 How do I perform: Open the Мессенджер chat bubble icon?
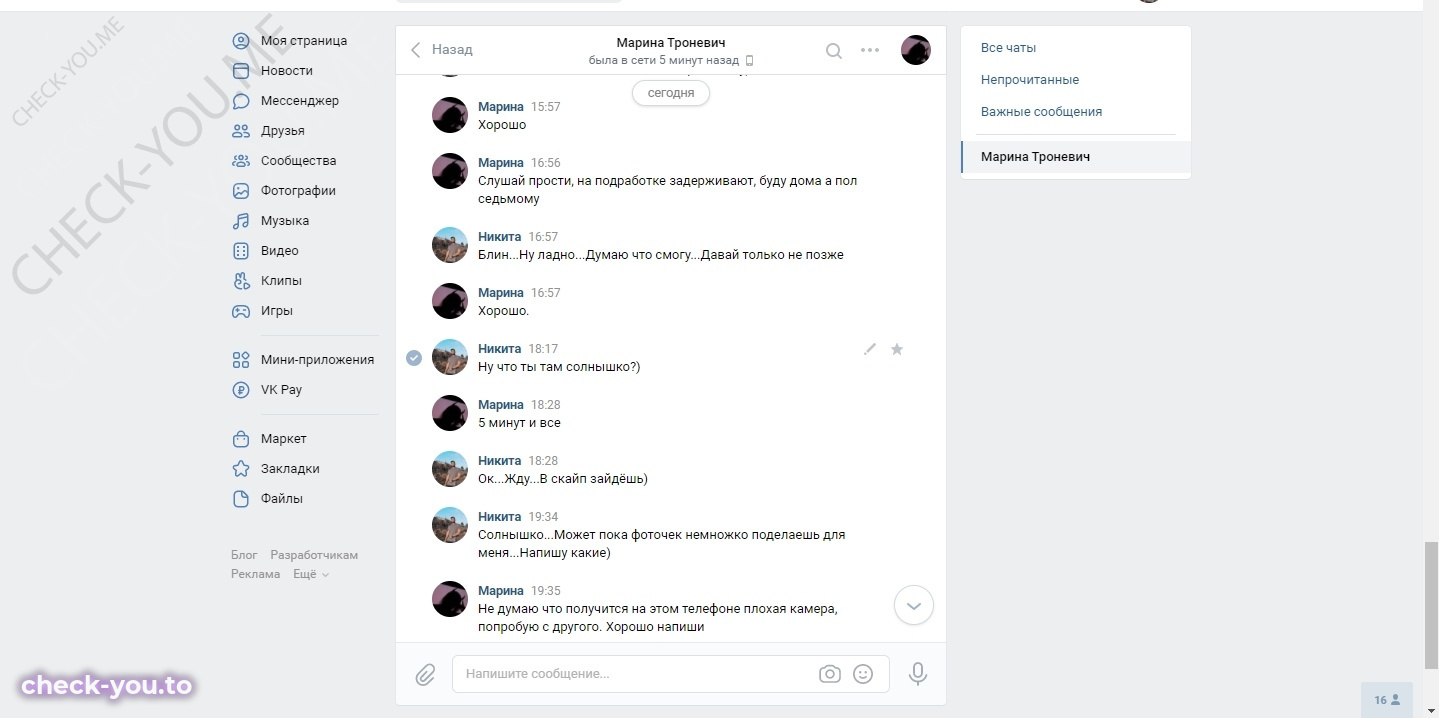coord(241,101)
